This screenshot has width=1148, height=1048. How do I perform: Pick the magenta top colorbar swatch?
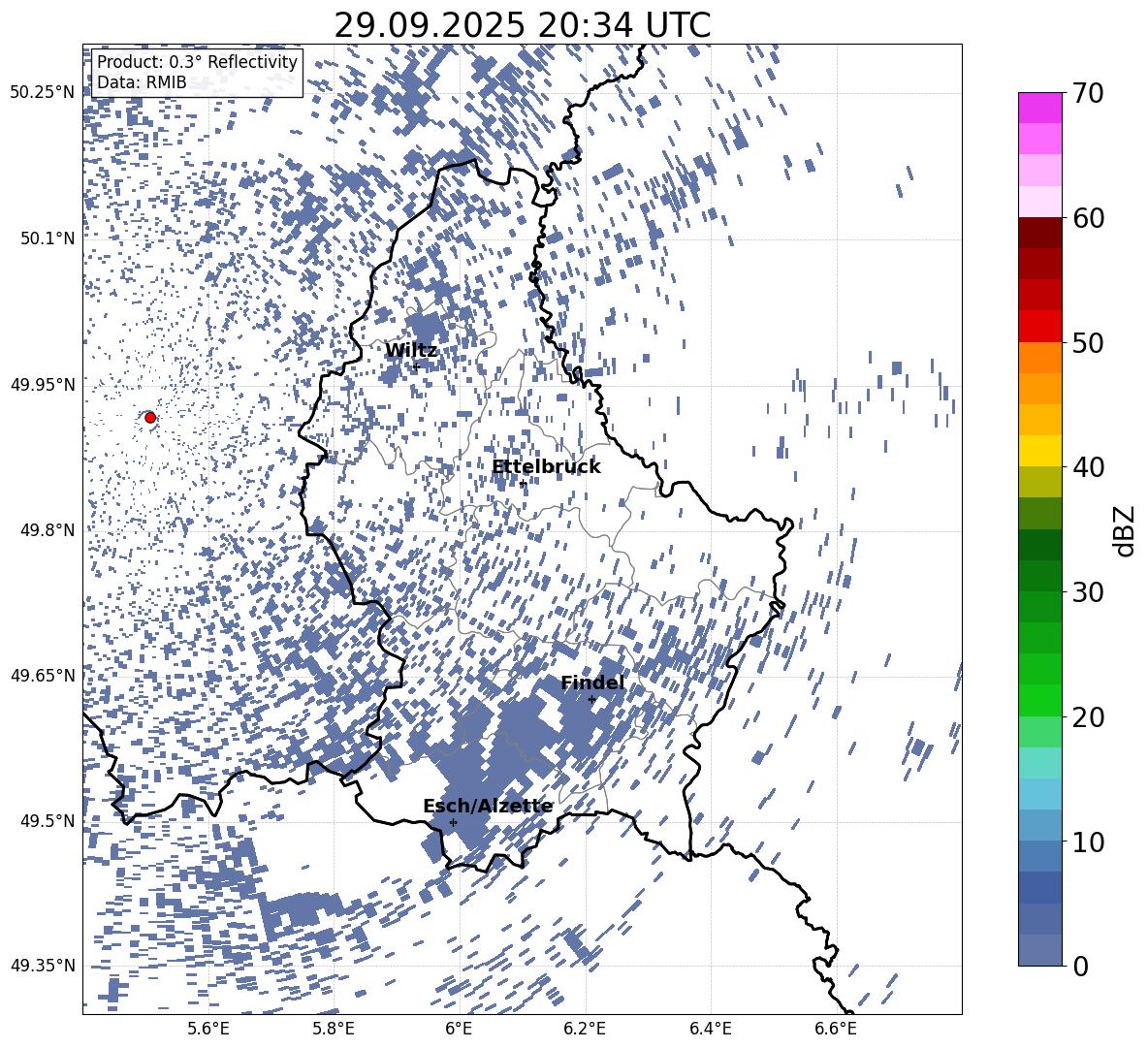point(1040,108)
